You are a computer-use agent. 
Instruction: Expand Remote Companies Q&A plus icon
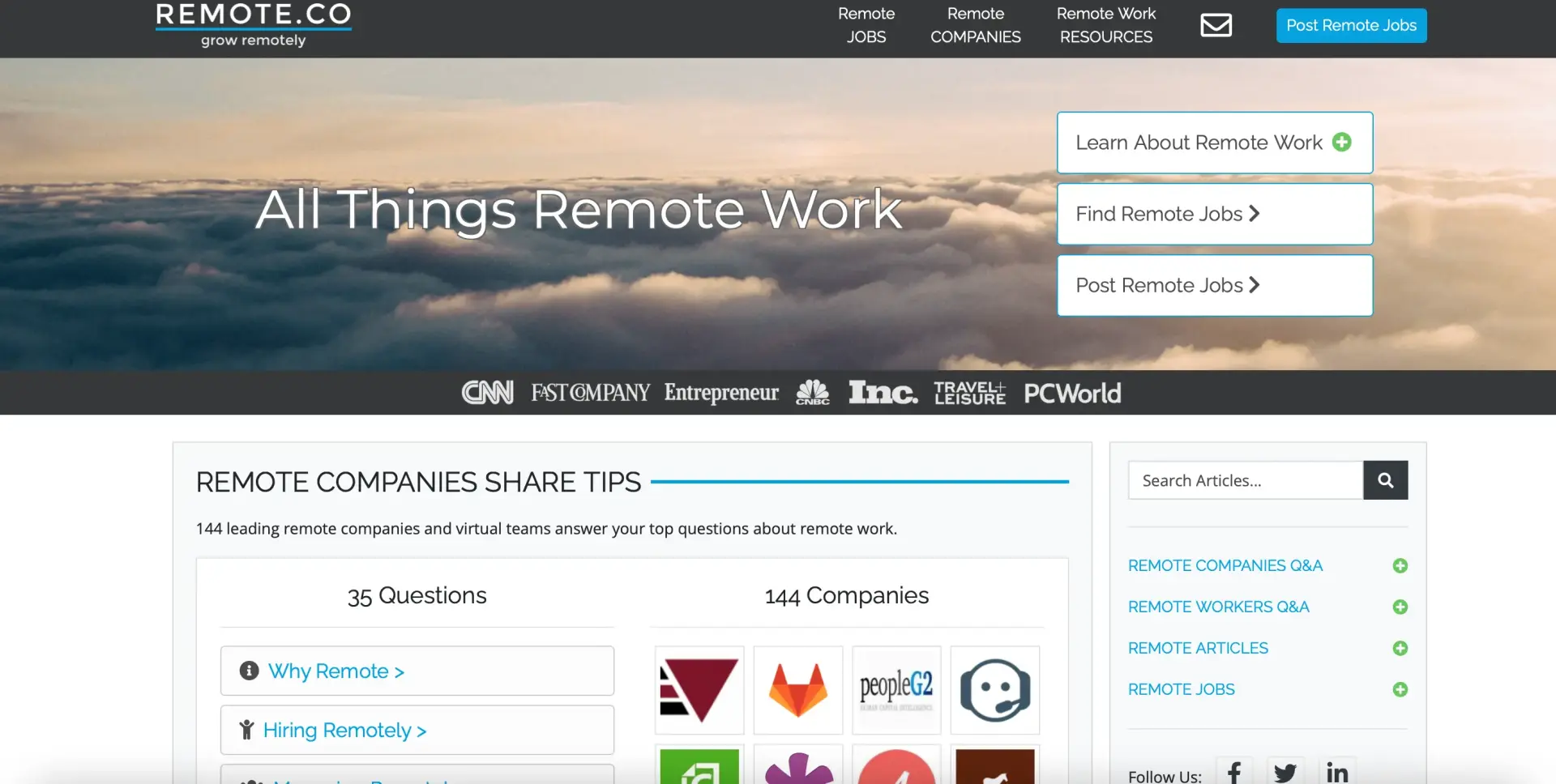[1400, 565]
